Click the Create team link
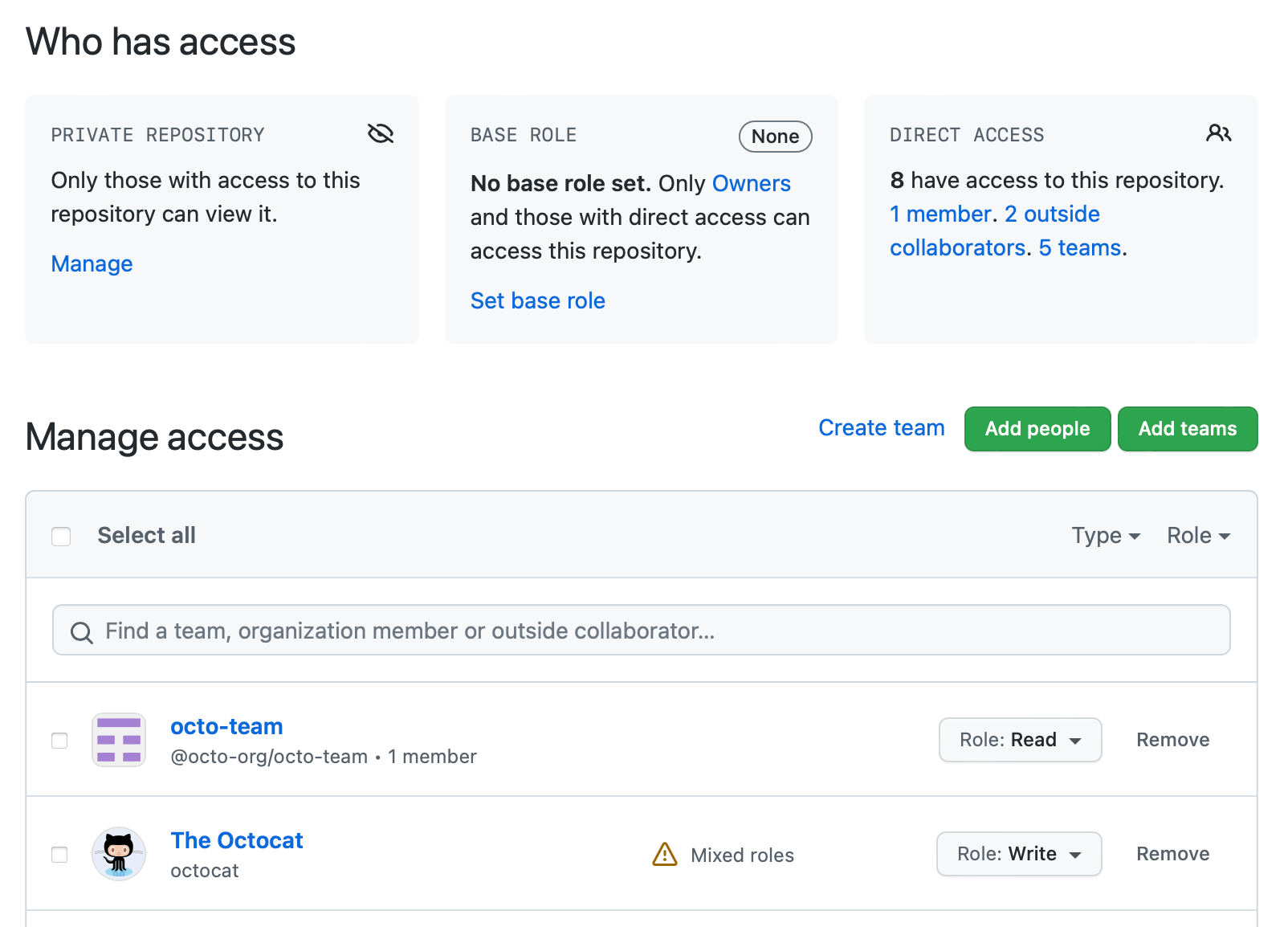 [880, 427]
